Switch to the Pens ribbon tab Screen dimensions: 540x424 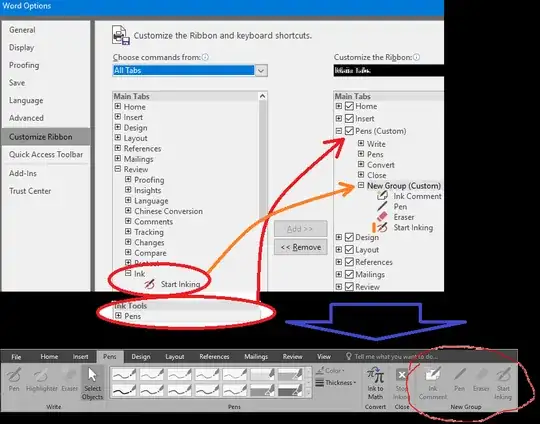coord(110,357)
